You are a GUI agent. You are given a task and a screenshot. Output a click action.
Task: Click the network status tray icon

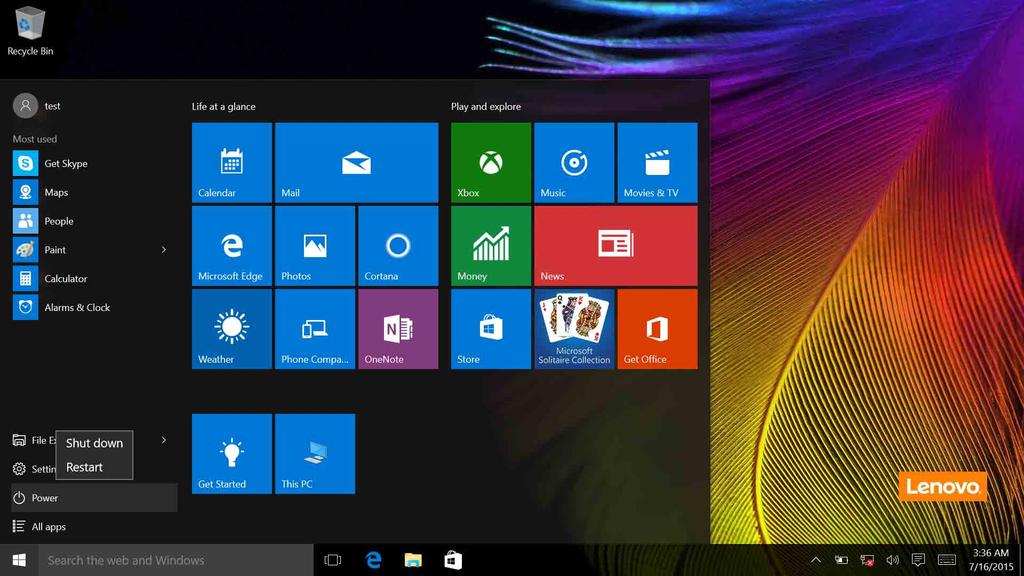coord(867,560)
